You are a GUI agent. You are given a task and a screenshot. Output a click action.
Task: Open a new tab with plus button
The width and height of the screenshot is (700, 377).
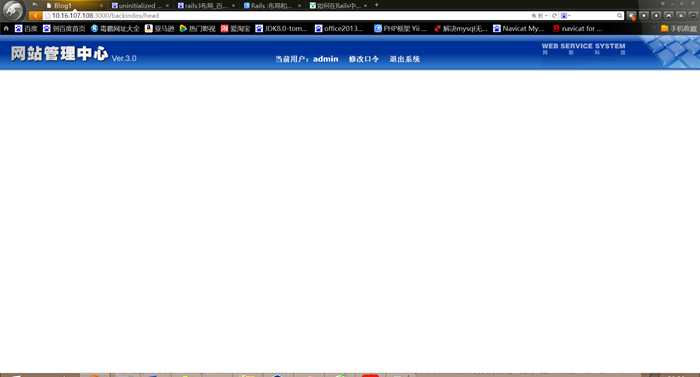pyautogui.click(x=376, y=5)
